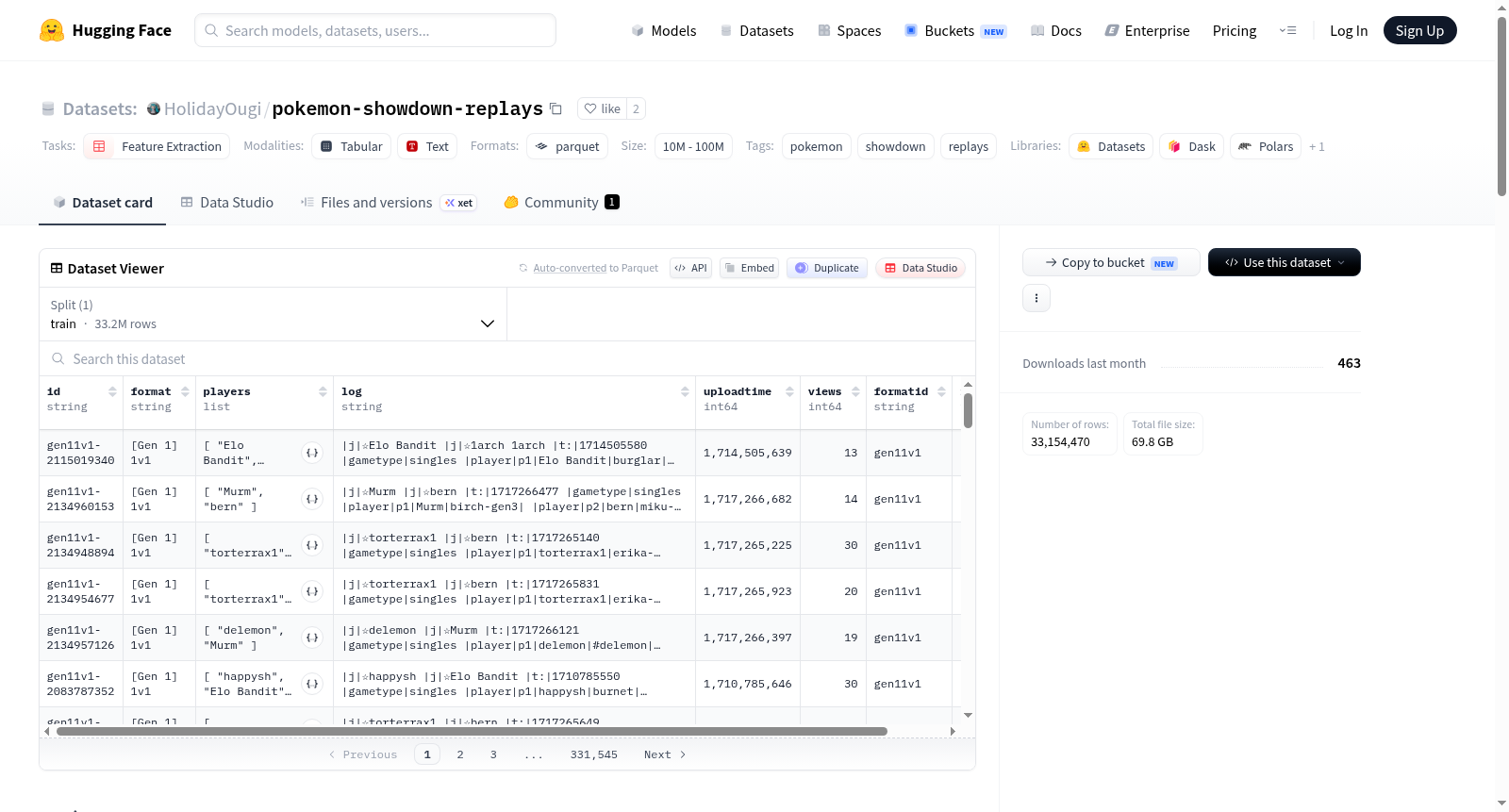Viewport: 1509px width, 812px height.
Task: Focus the top search models field
Action: (x=375, y=30)
